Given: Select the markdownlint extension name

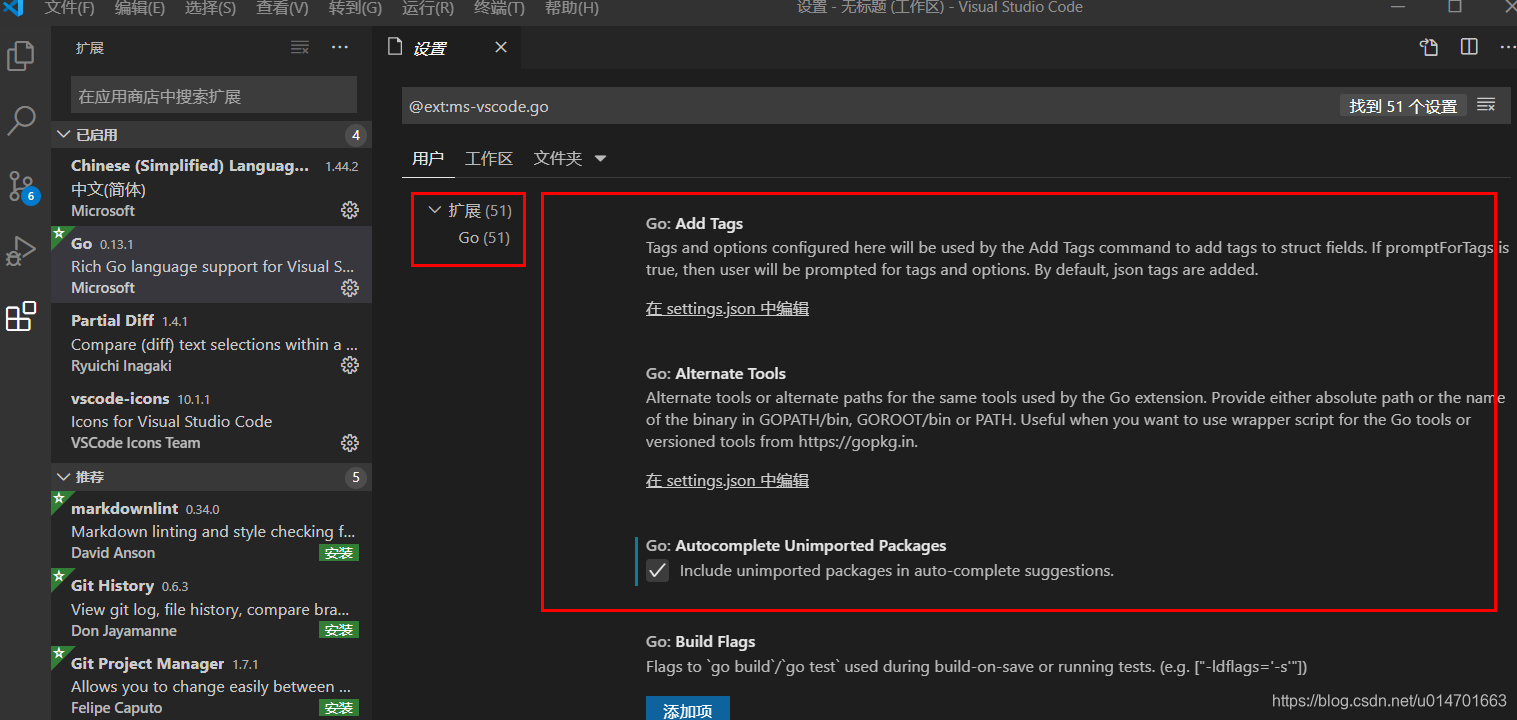Looking at the screenshot, I should pos(124,508).
